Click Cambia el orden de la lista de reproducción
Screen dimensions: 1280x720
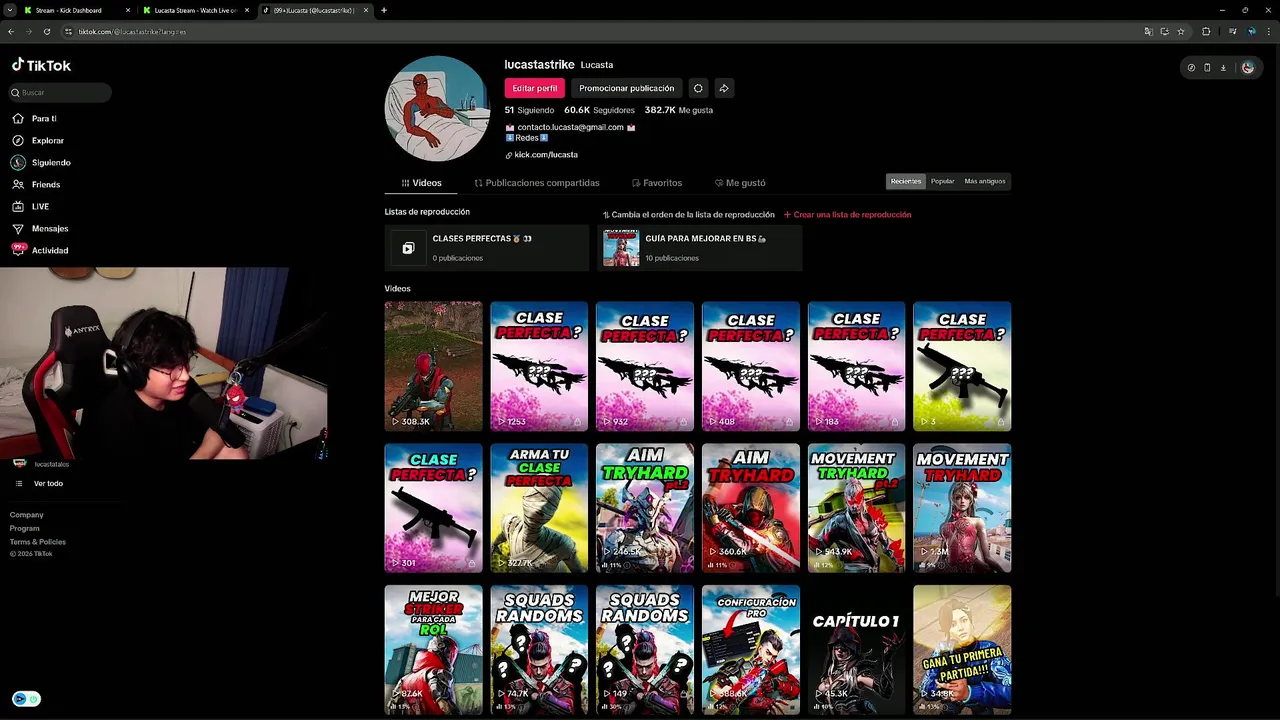688,214
